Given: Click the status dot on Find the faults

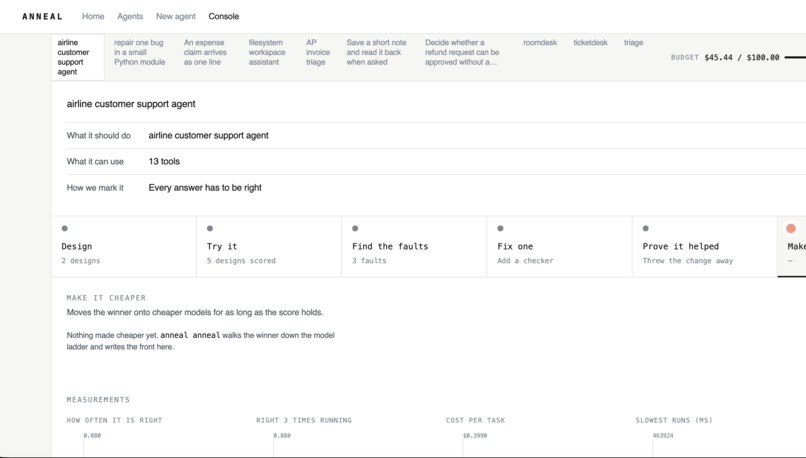Looking at the screenshot, I should tap(355, 228).
